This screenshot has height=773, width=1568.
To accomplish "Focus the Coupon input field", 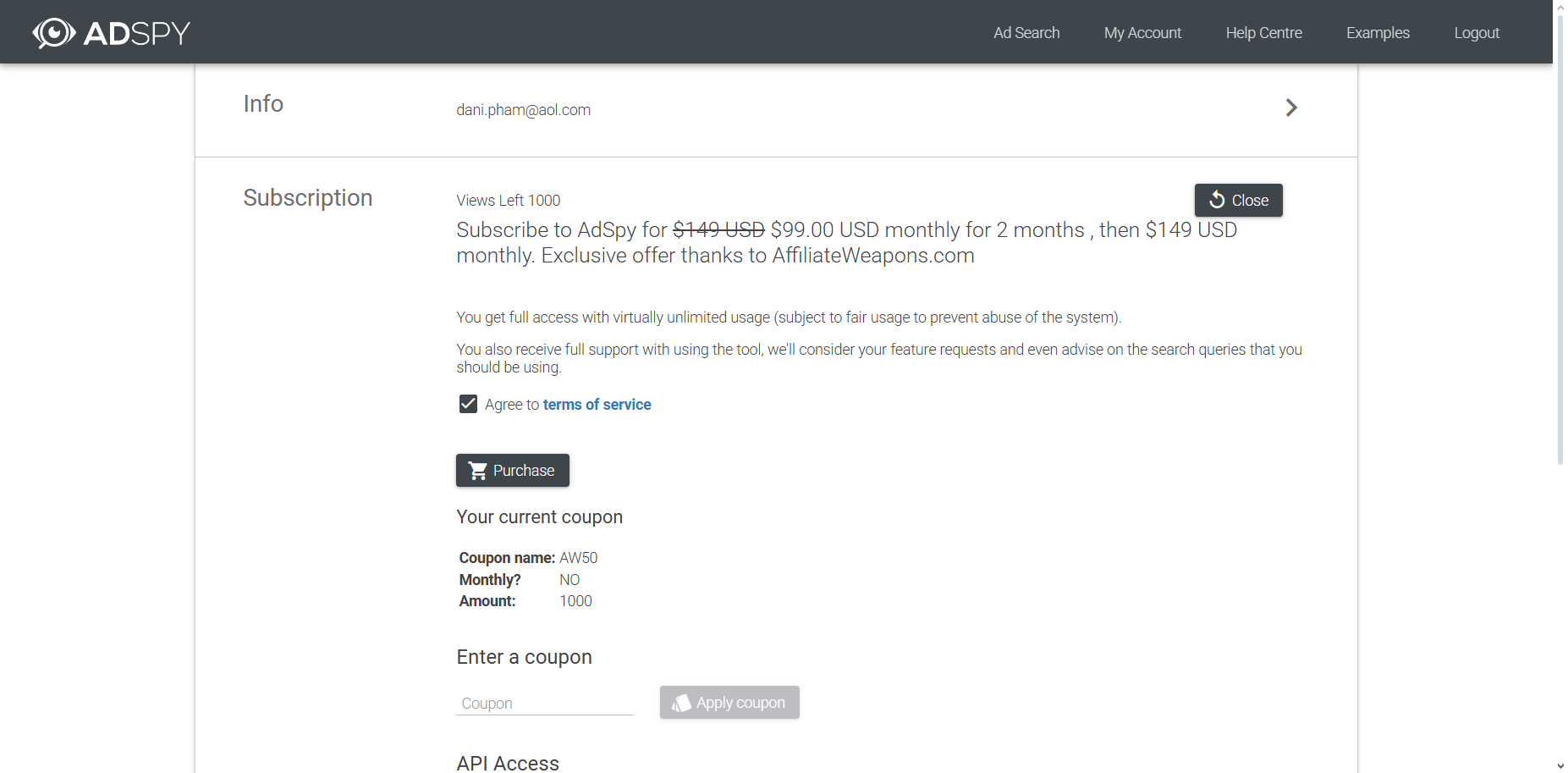I will coord(543,703).
